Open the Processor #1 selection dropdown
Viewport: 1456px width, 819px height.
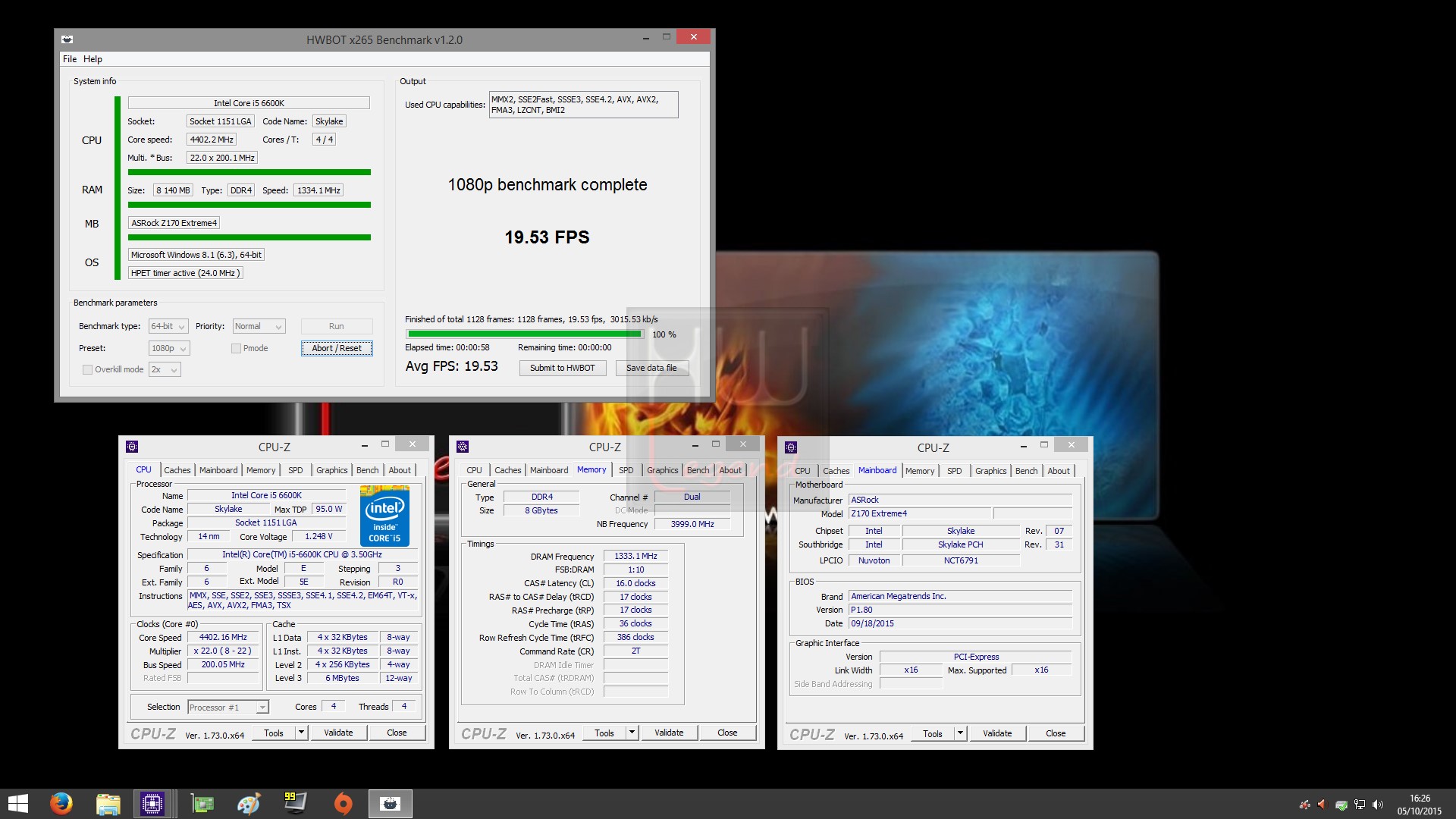point(227,708)
